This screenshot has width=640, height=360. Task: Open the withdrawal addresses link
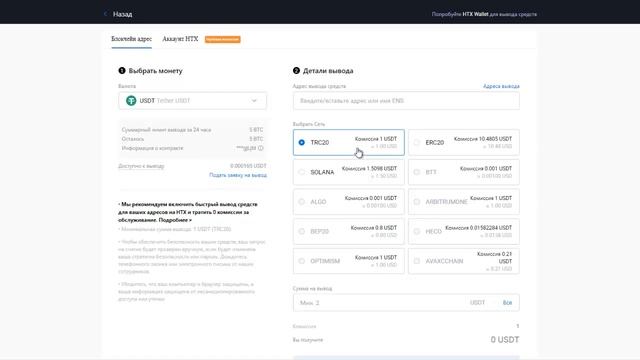pos(501,86)
